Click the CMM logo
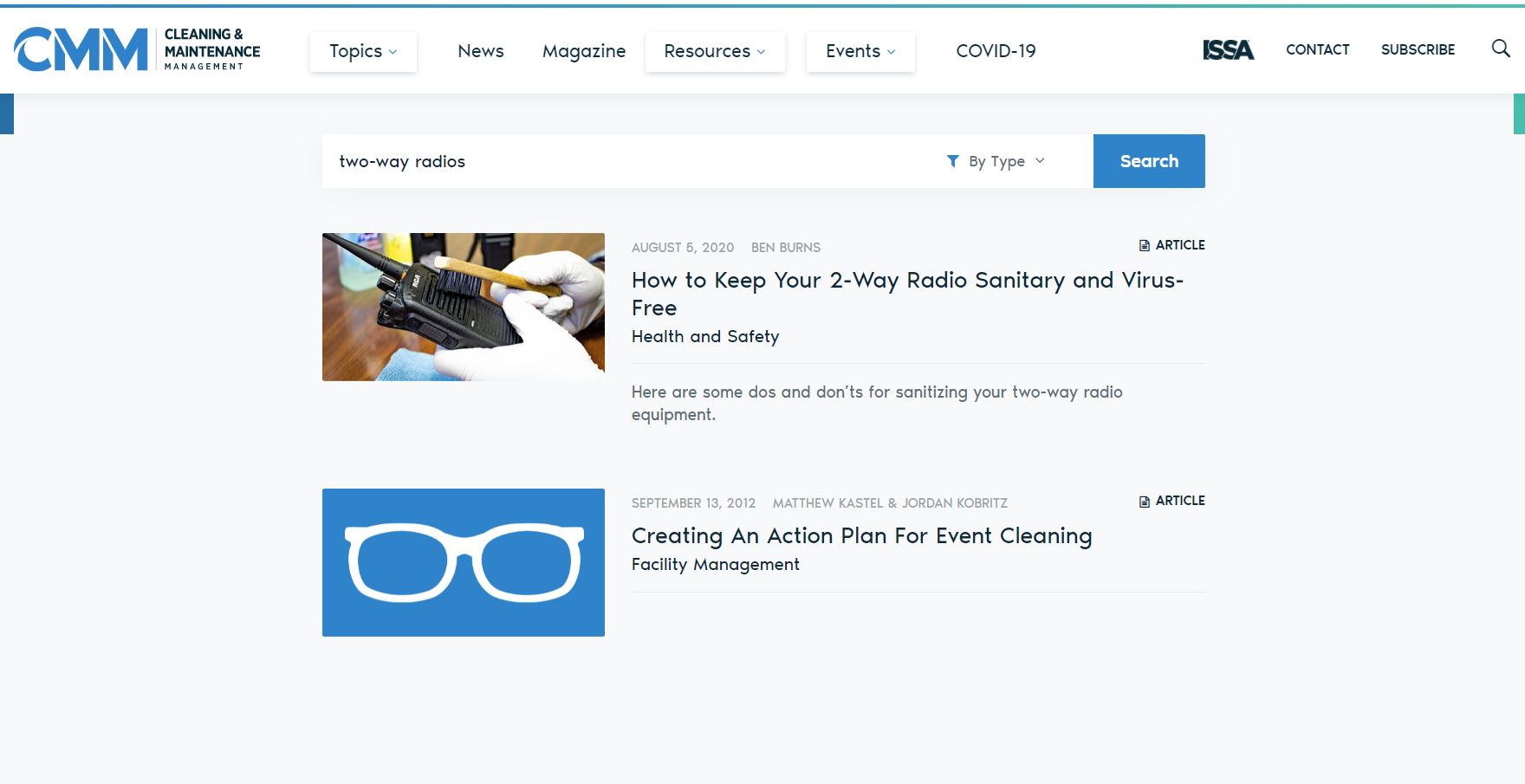Screen dimensions: 1525x784 point(137,49)
